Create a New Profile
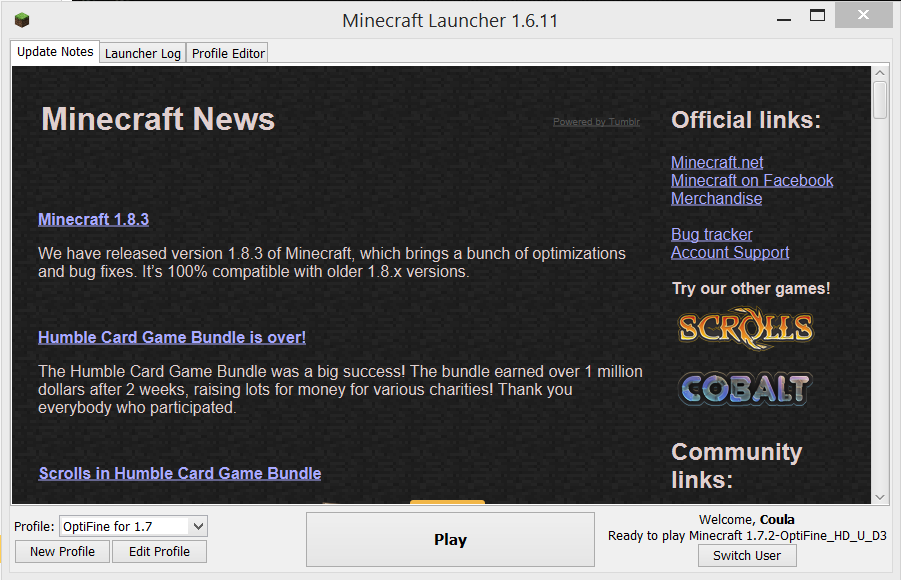 62,552
